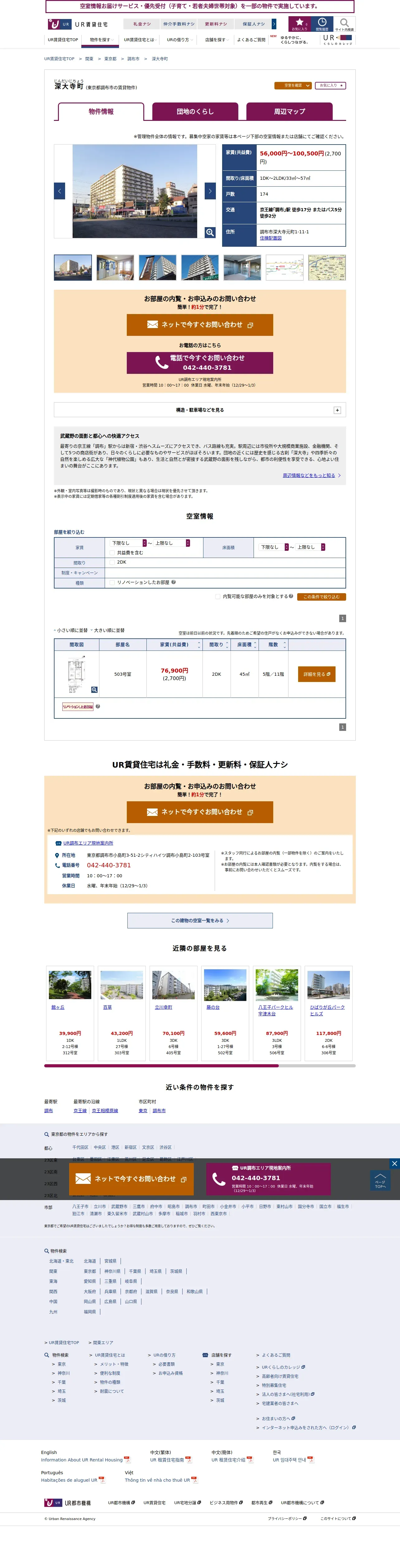Viewport: 400px width, 1568px height.
Task: Open ひばりが丘パークヒルズ nearby property link
Action: (x=327, y=1010)
